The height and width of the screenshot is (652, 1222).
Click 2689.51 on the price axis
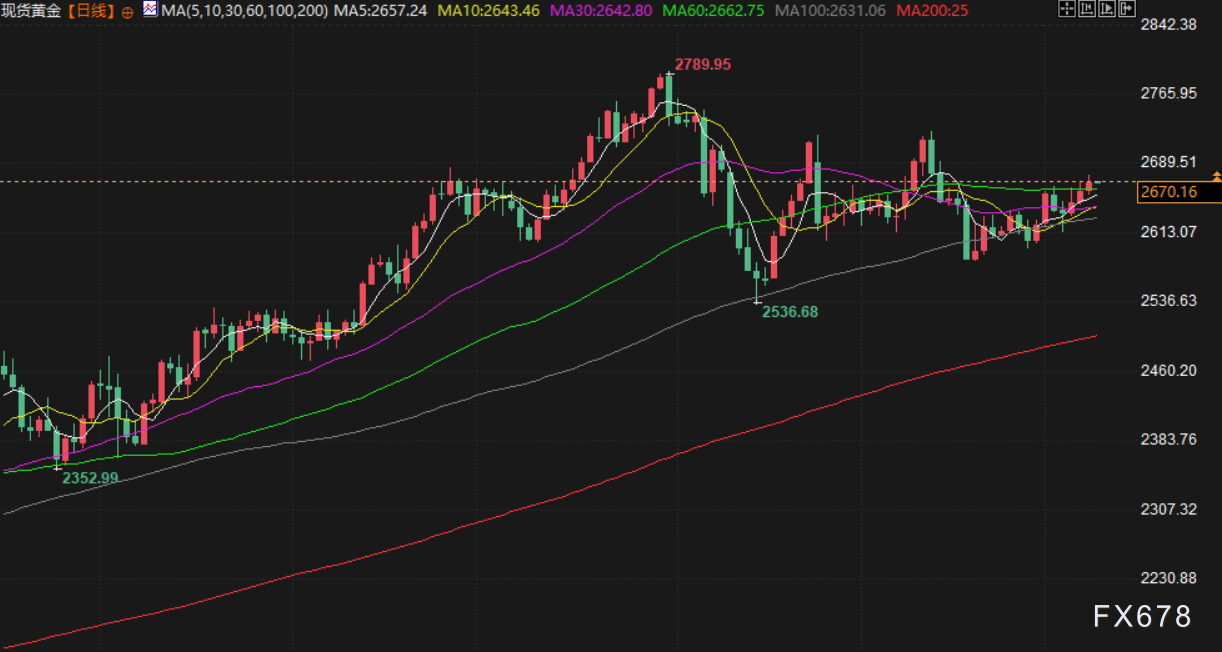click(x=1169, y=162)
